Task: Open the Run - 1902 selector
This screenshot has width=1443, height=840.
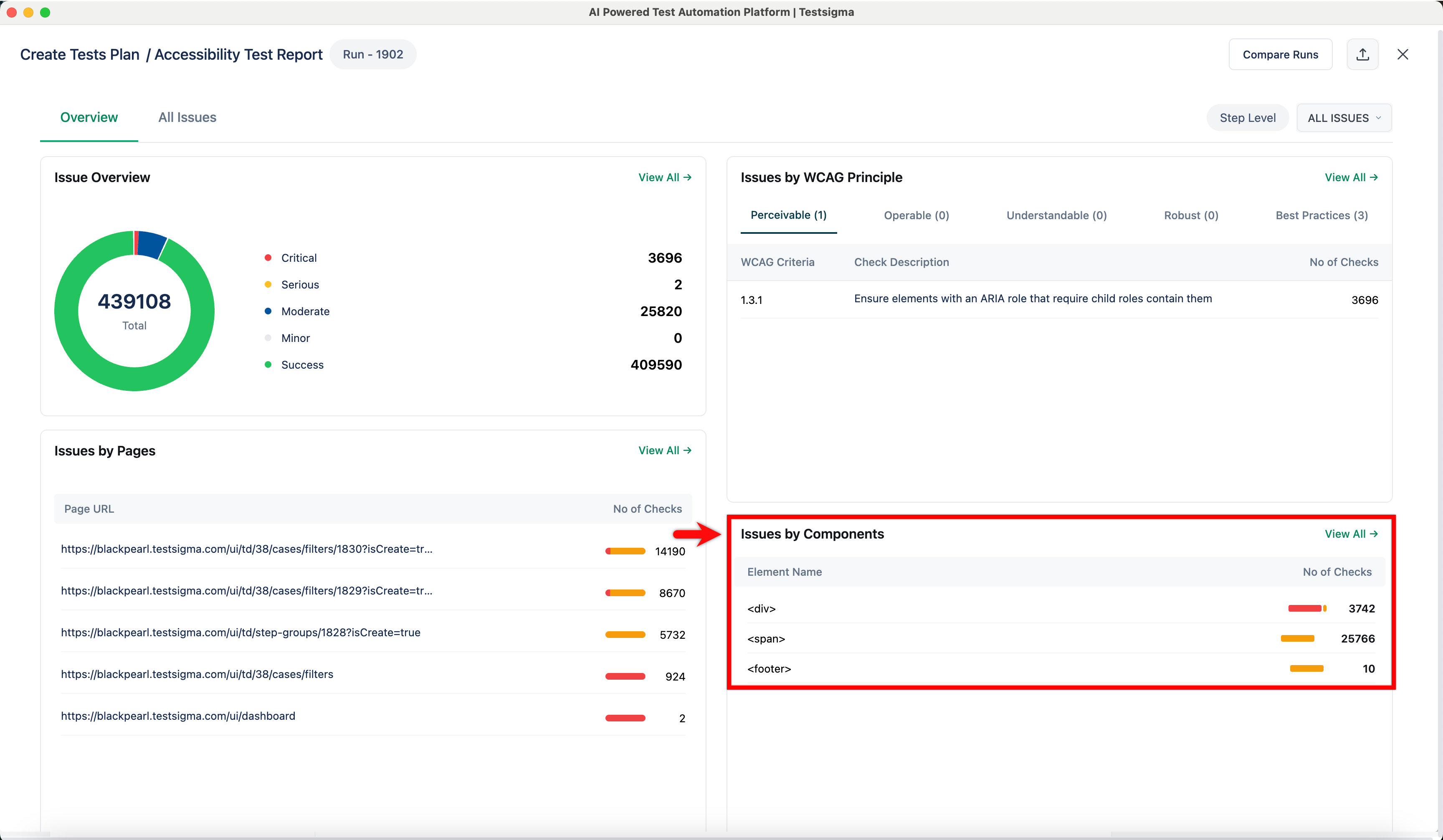Action: point(373,54)
